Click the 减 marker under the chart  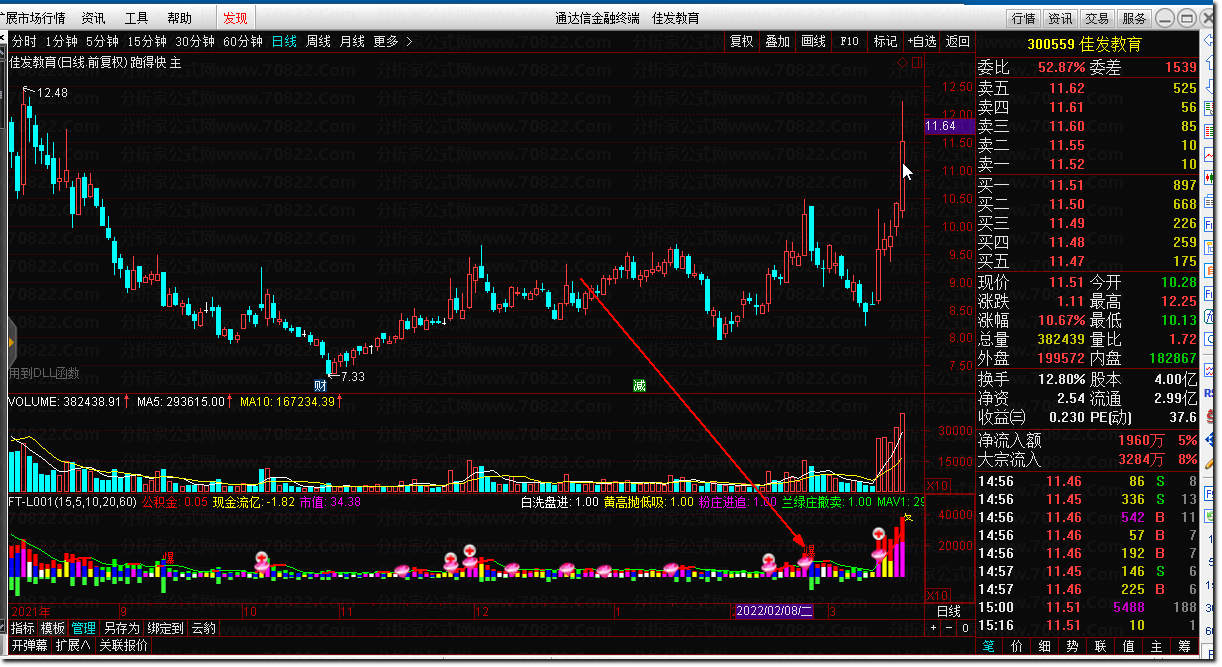[x=638, y=385]
